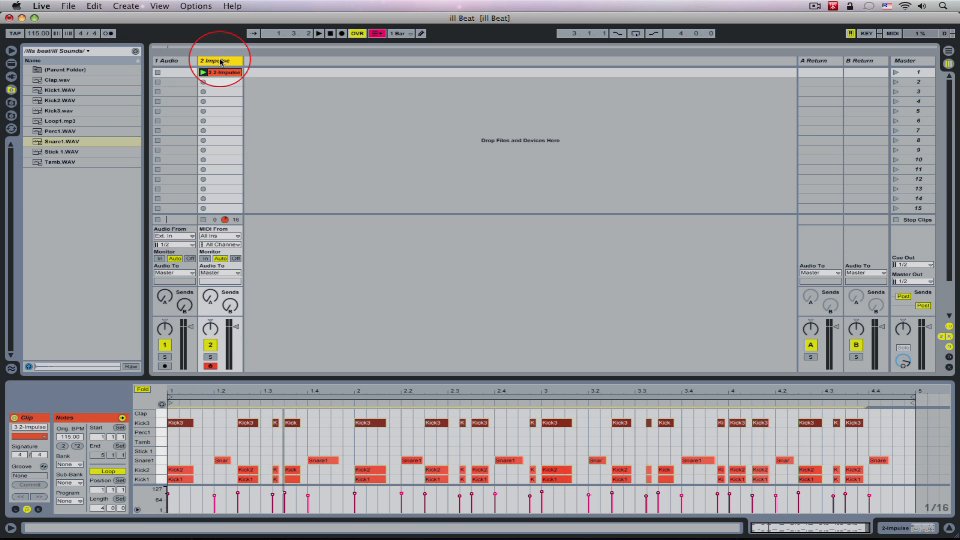The height and width of the screenshot is (540, 960).
Task: Disarm recording on track 2
Action: click(x=210, y=366)
